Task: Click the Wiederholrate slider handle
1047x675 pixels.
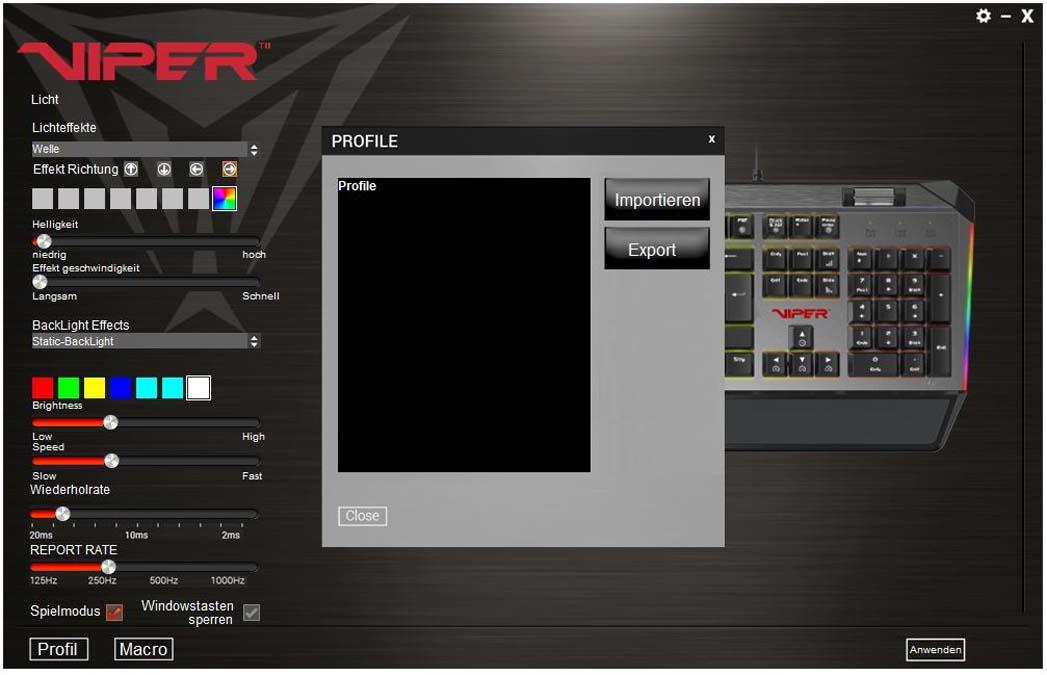Action: click(63, 513)
